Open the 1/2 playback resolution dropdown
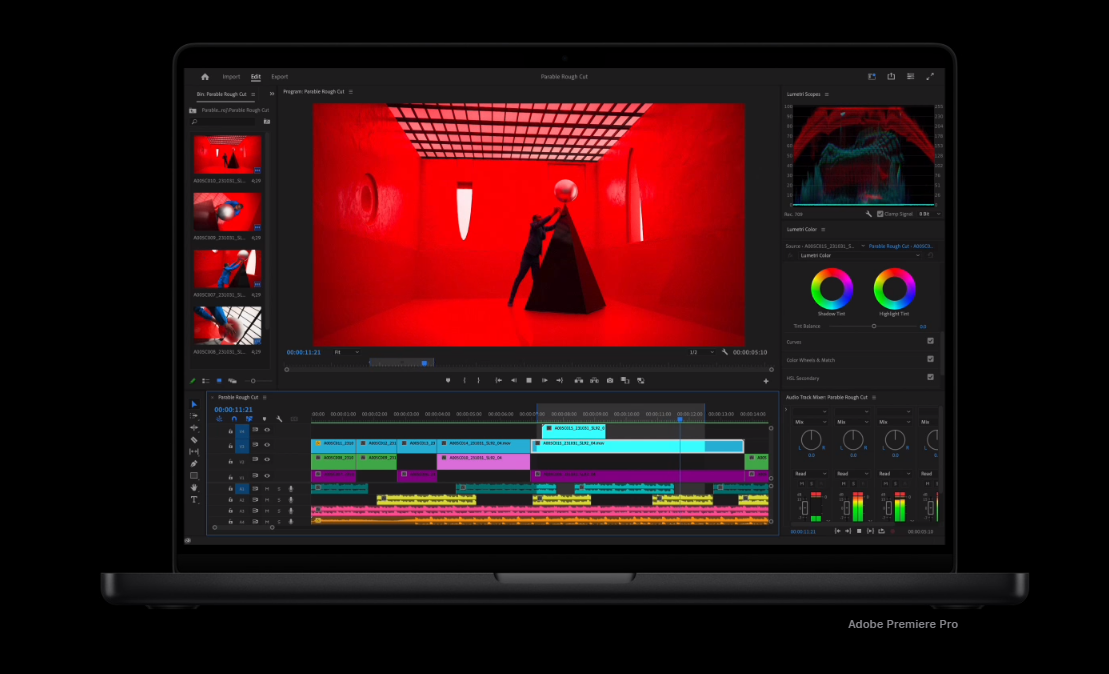 [700, 352]
